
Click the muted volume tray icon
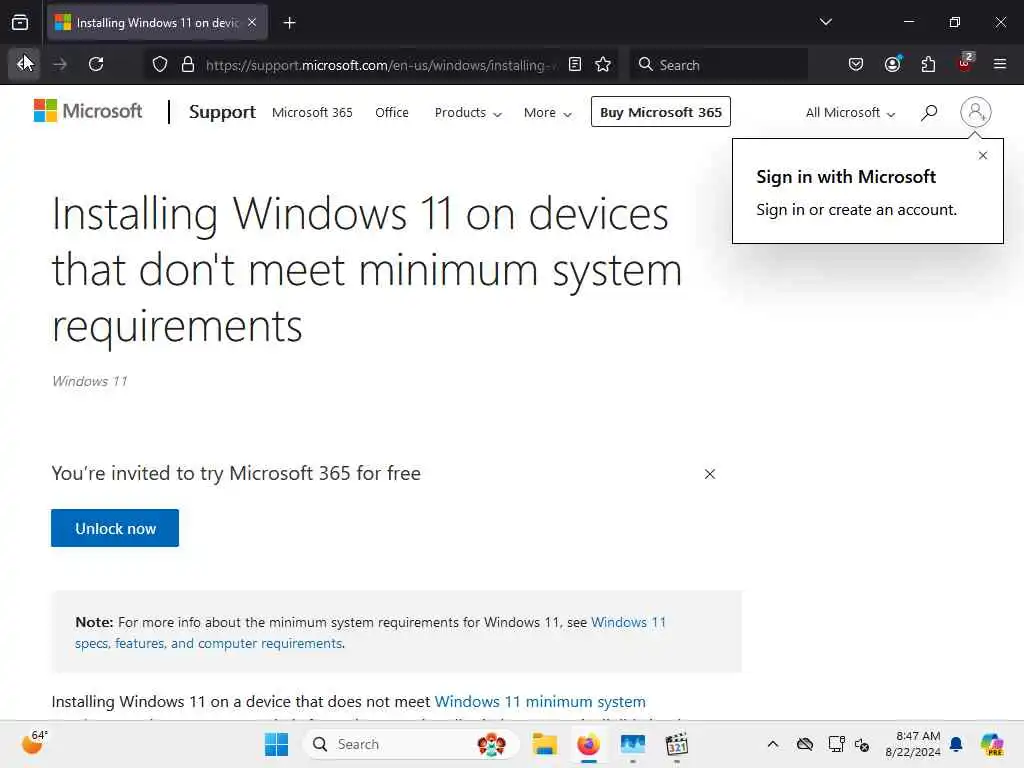pos(862,744)
